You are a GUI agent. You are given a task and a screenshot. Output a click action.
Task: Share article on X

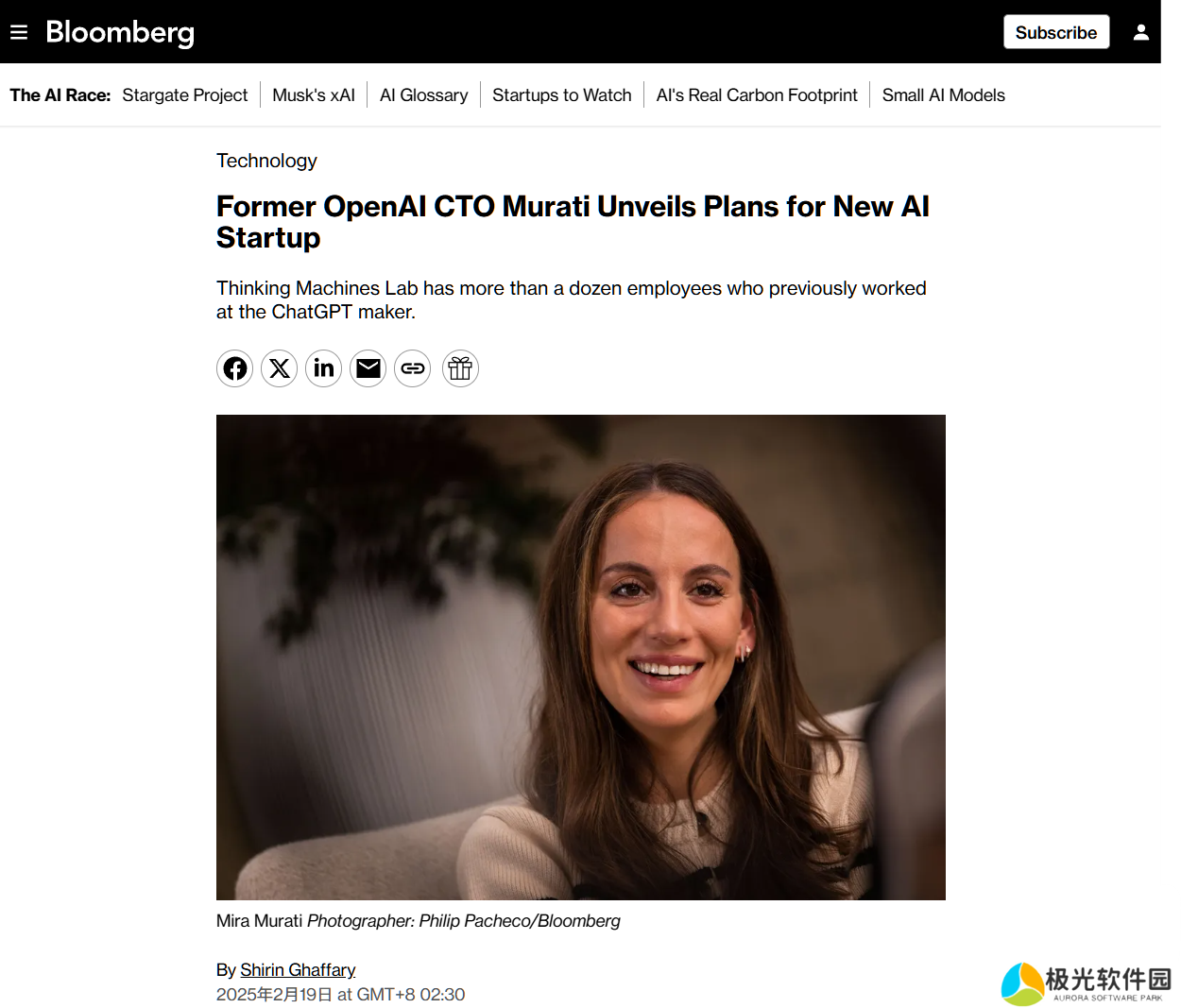click(x=280, y=368)
